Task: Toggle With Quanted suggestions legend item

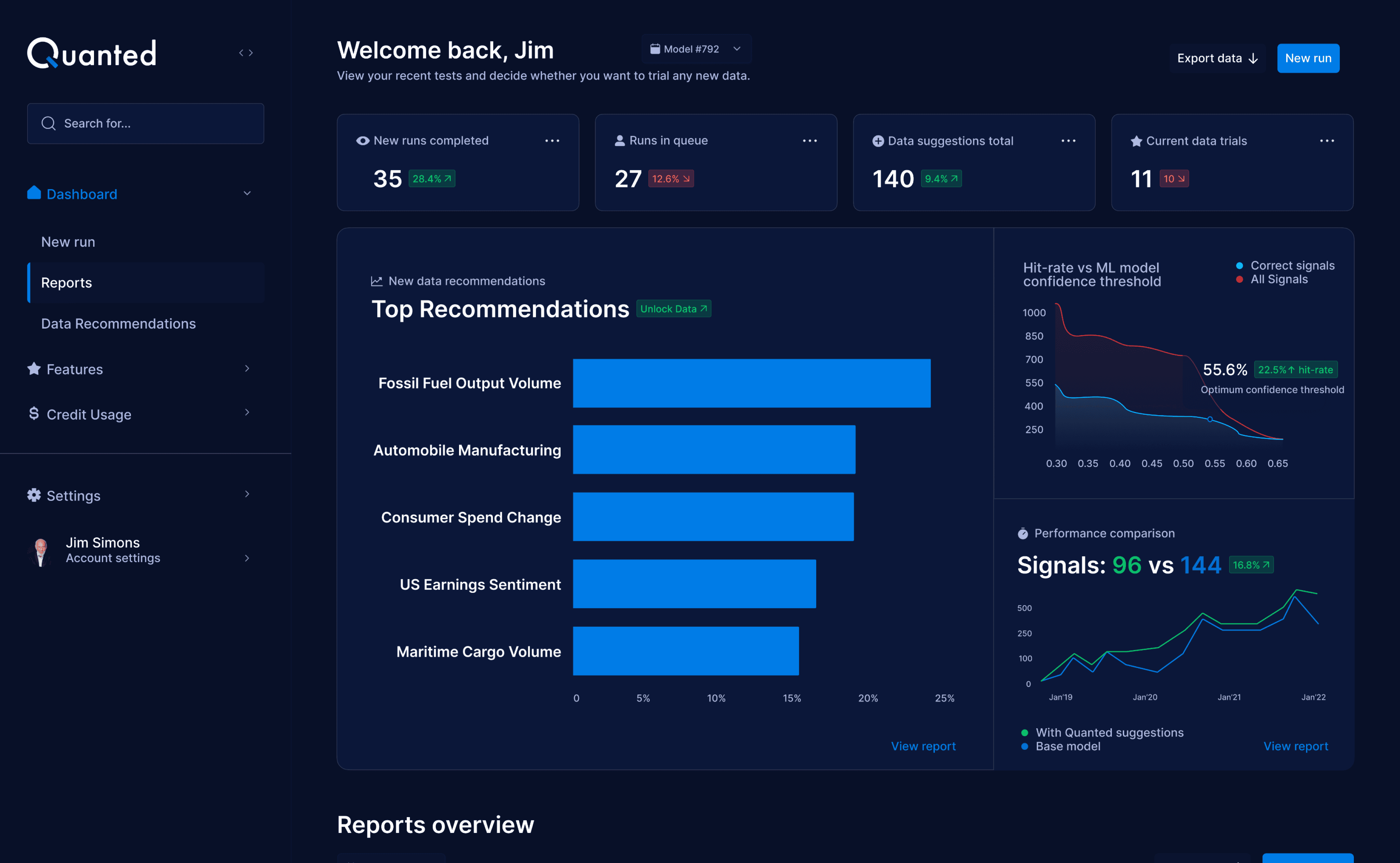Action: click(x=1102, y=732)
